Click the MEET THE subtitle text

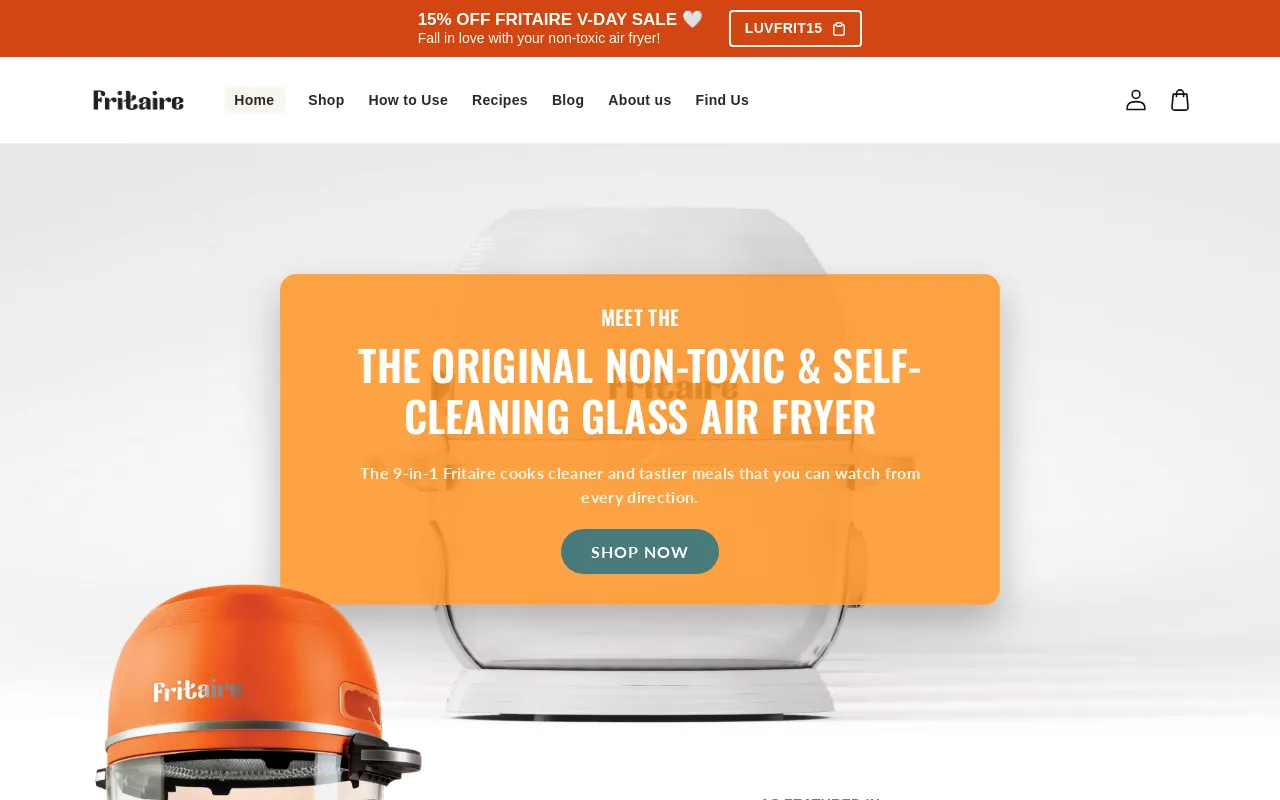(640, 318)
